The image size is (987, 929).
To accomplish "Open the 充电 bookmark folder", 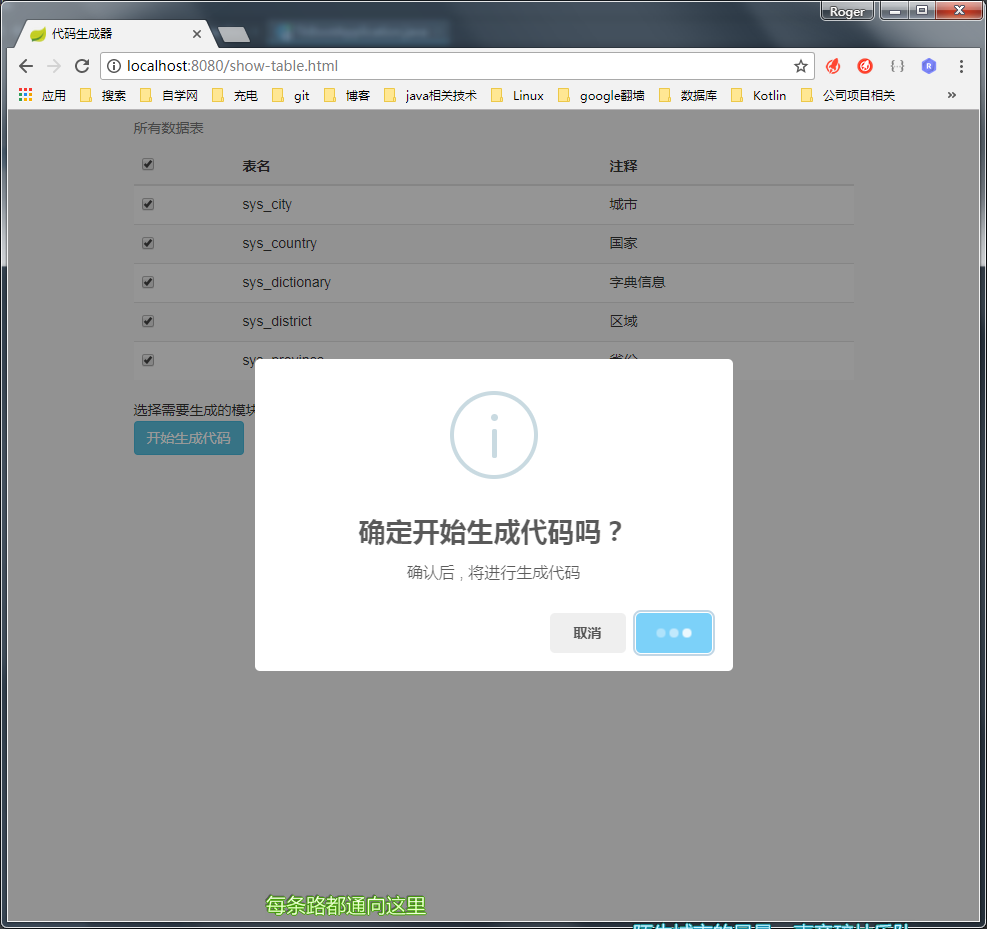I will [235, 95].
